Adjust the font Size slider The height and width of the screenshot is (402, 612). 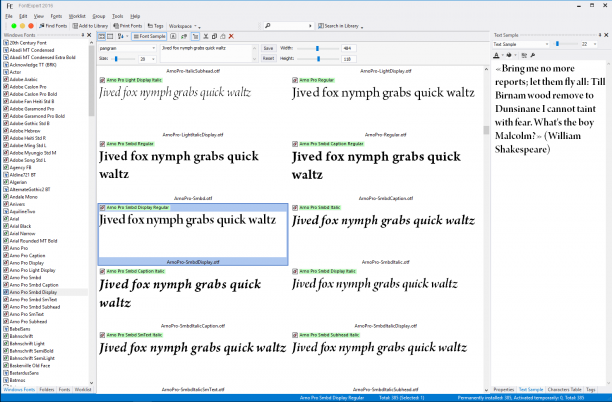click(116, 59)
